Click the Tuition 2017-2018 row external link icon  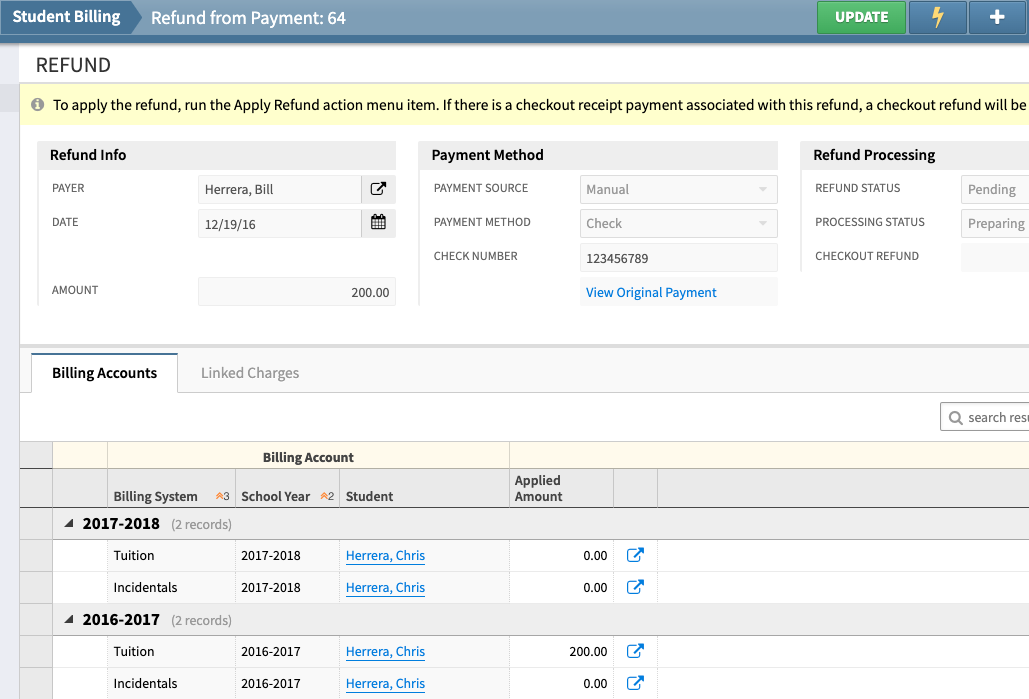pyautogui.click(x=635, y=555)
